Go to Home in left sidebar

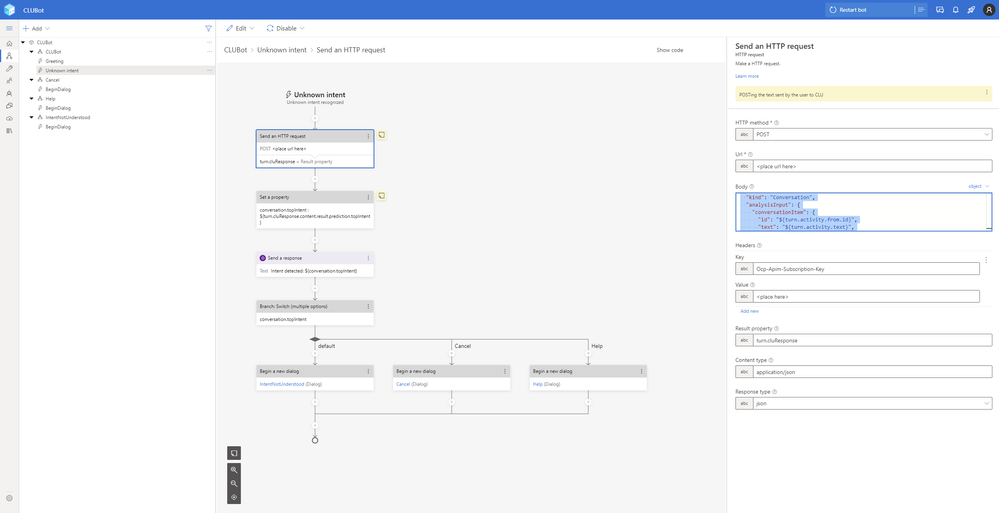[9, 43]
